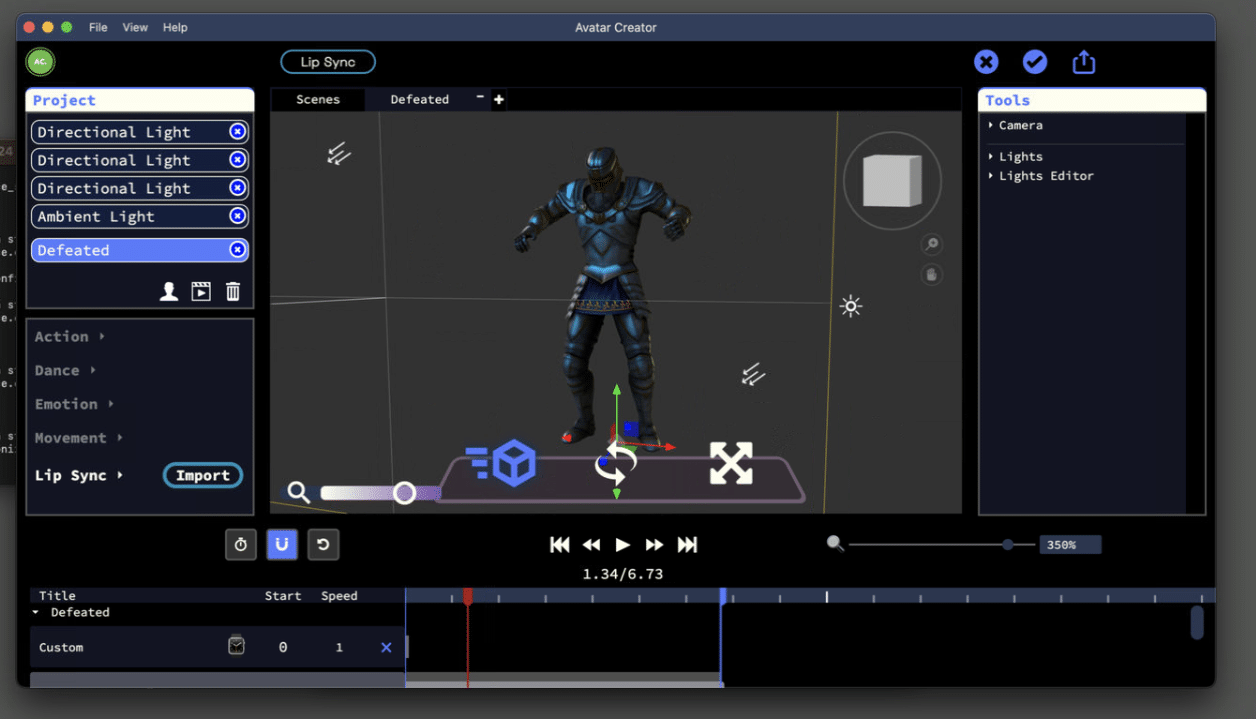The height and width of the screenshot is (719, 1256).
Task: Select the scale arrows tool in viewport
Action: click(731, 464)
